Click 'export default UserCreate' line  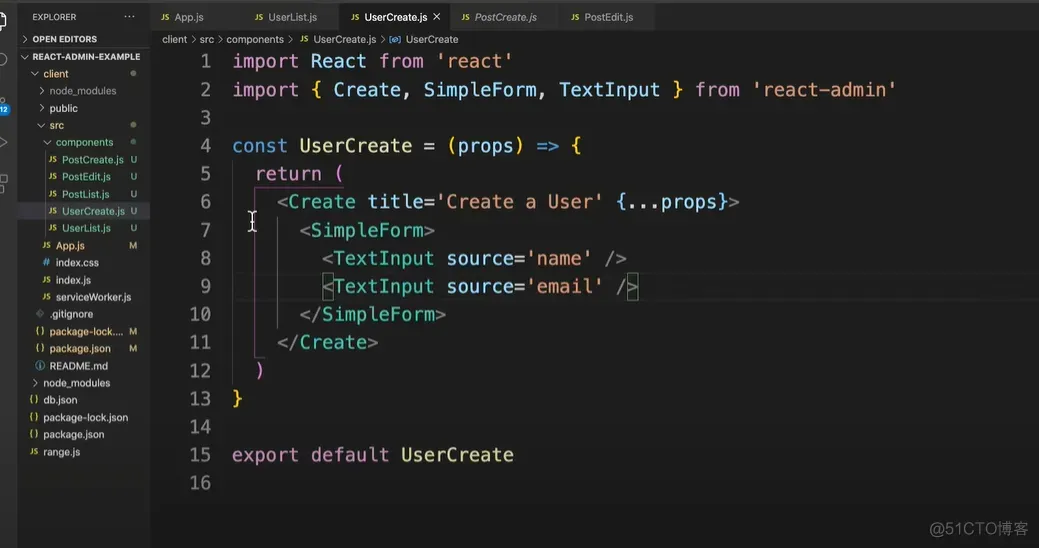372,455
